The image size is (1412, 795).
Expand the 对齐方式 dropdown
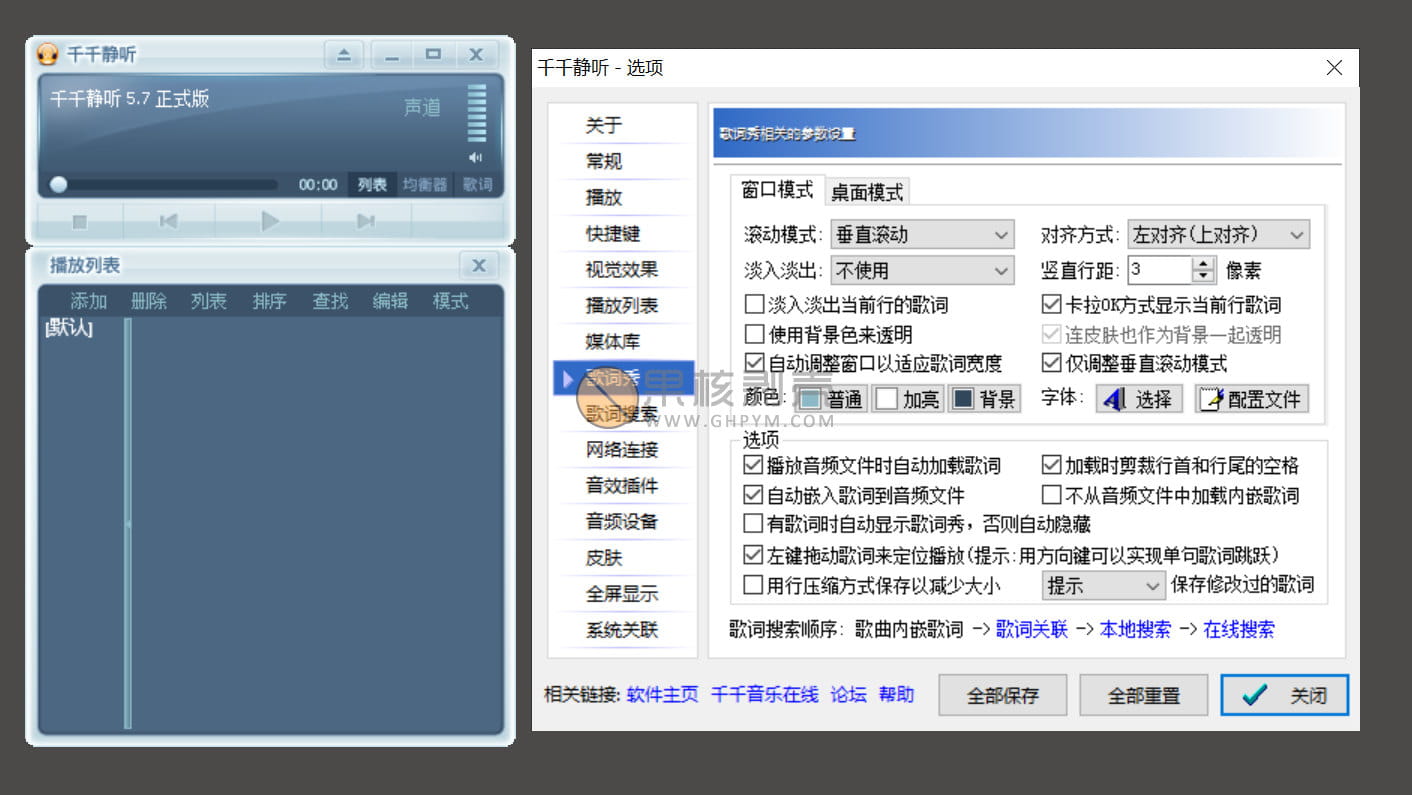click(x=1217, y=235)
